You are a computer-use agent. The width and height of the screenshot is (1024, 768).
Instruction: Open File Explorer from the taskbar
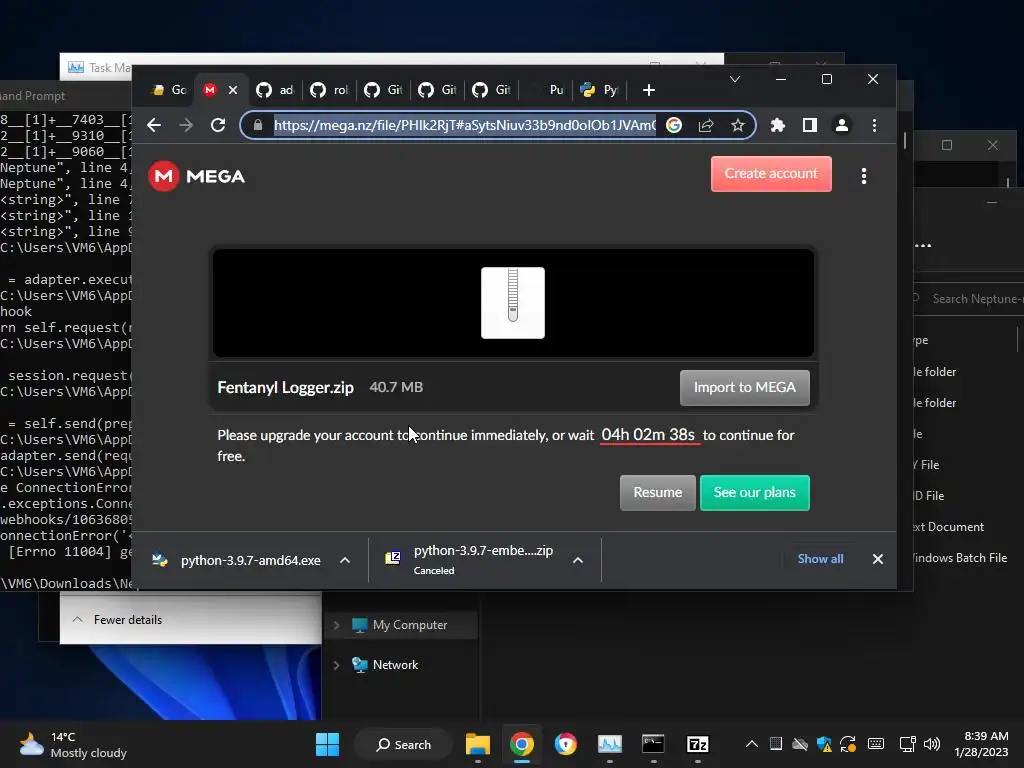point(478,744)
